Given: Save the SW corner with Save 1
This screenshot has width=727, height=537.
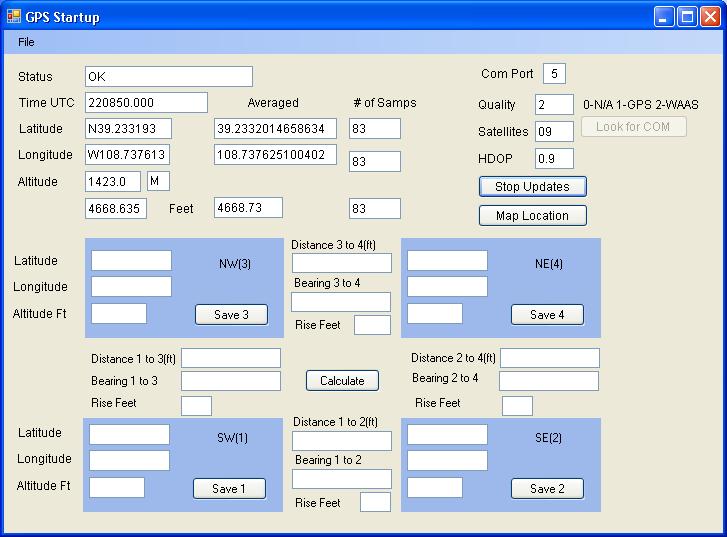Looking at the screenshot, I should pyautogui.click(x=229, y=489).
